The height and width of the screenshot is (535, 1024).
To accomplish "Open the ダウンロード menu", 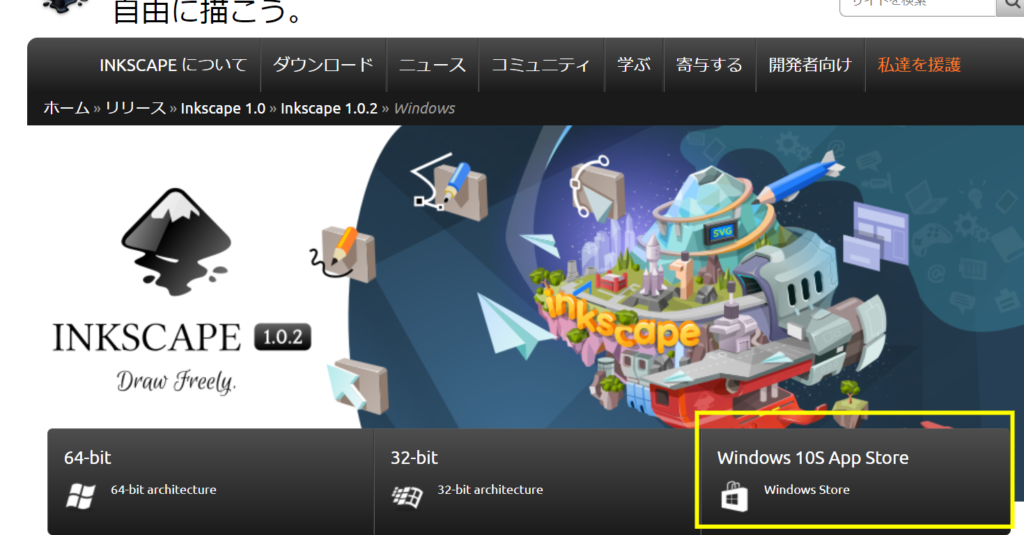I will point(323,65).
